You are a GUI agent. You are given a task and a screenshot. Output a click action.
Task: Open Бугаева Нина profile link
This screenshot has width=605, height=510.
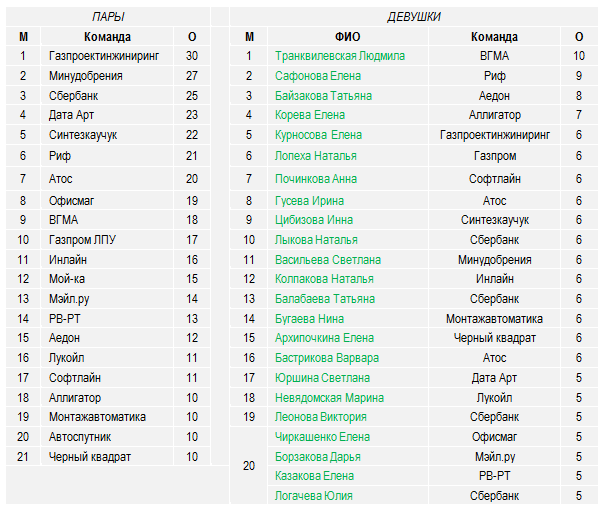tap(309, 319)
